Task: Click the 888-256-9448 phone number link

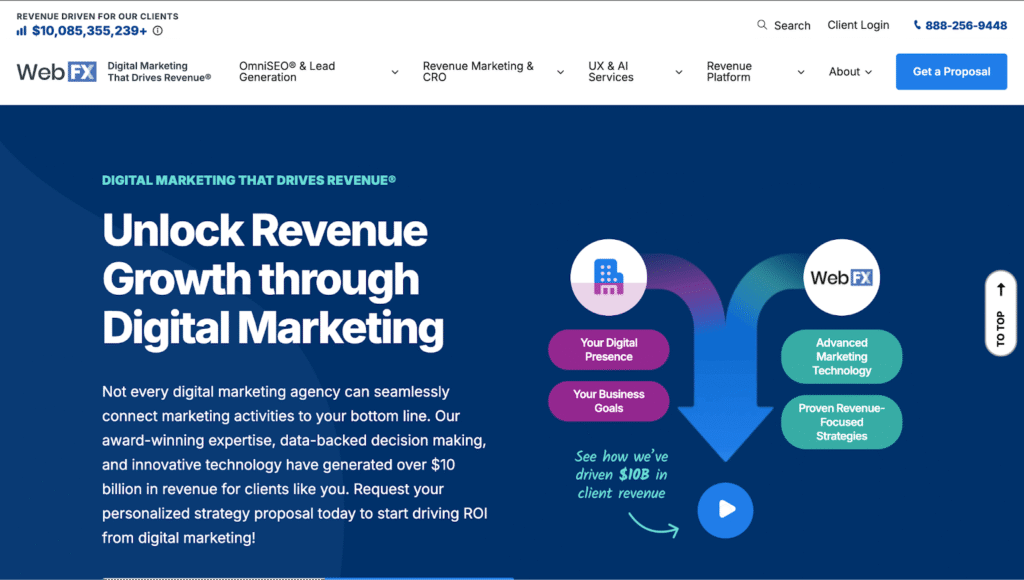Action: tap(967, 25)
